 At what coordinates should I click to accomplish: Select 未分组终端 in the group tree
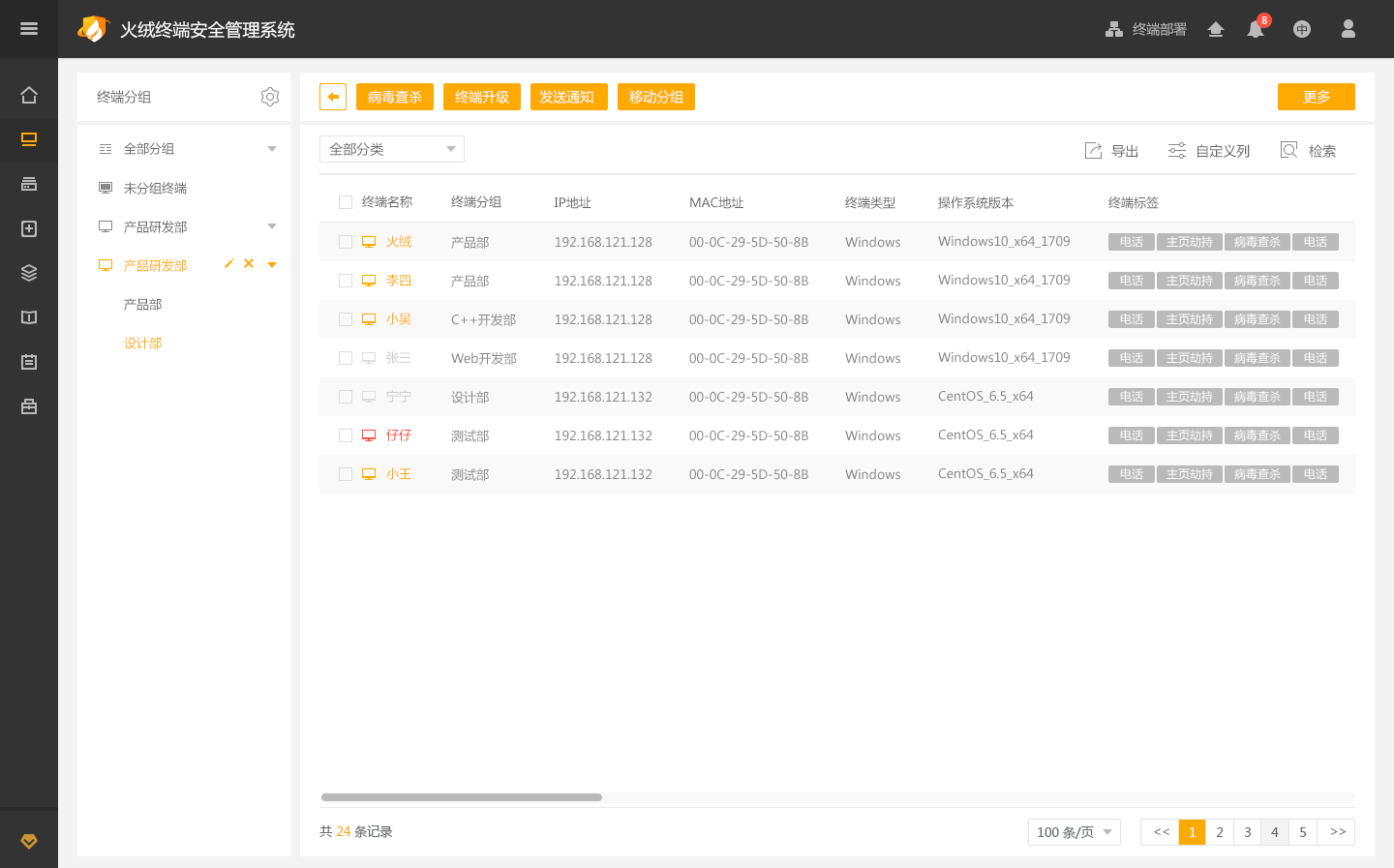(x=155, y=188)
